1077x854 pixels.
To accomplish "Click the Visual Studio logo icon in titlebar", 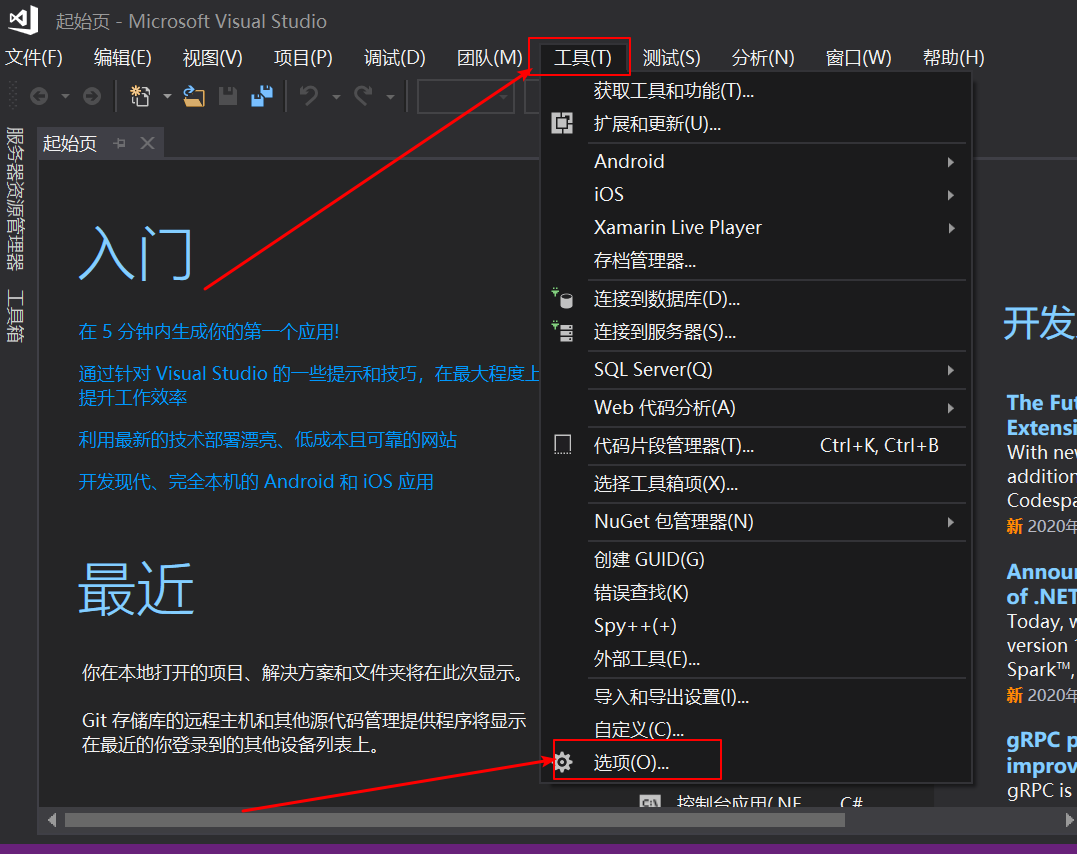I will point(21,20).
